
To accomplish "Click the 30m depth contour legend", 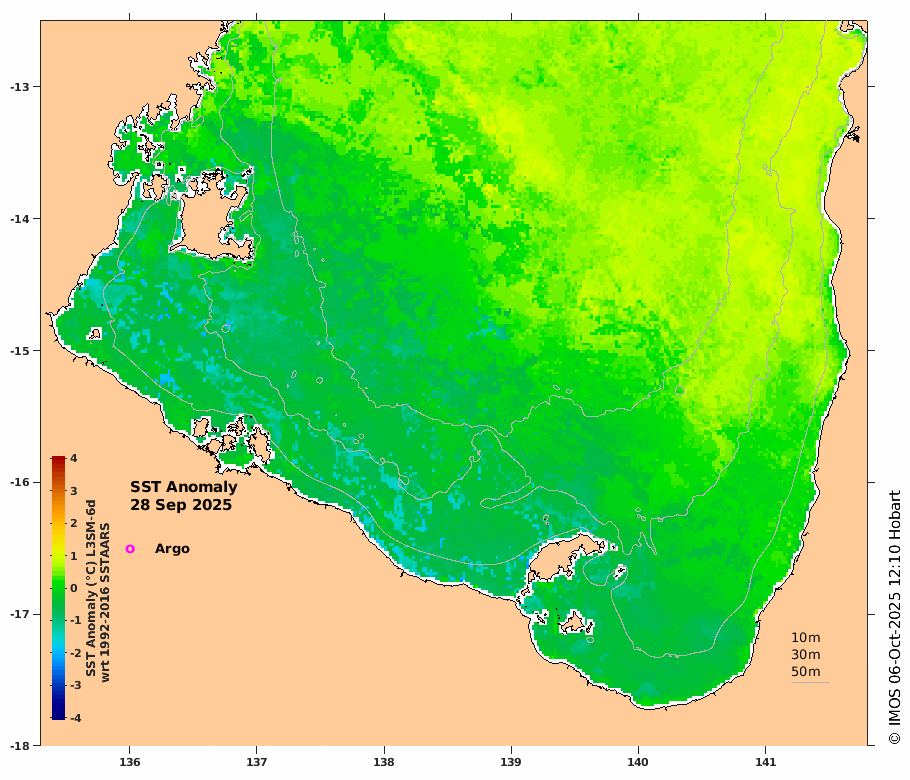I will click(x=806, y=655).
